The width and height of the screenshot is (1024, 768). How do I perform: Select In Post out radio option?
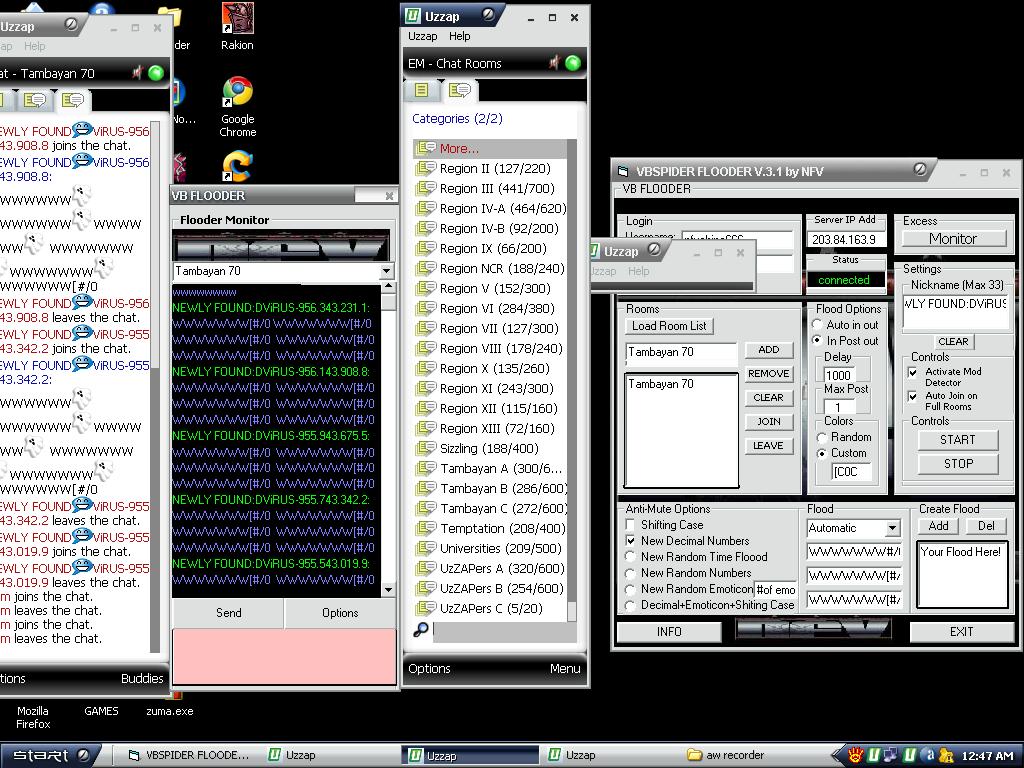pos(816,340)
